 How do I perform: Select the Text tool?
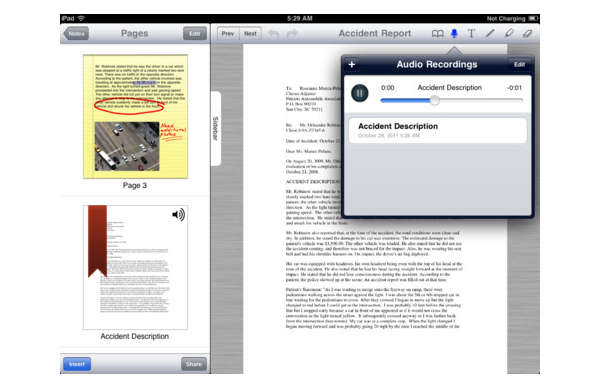point(471,34)
